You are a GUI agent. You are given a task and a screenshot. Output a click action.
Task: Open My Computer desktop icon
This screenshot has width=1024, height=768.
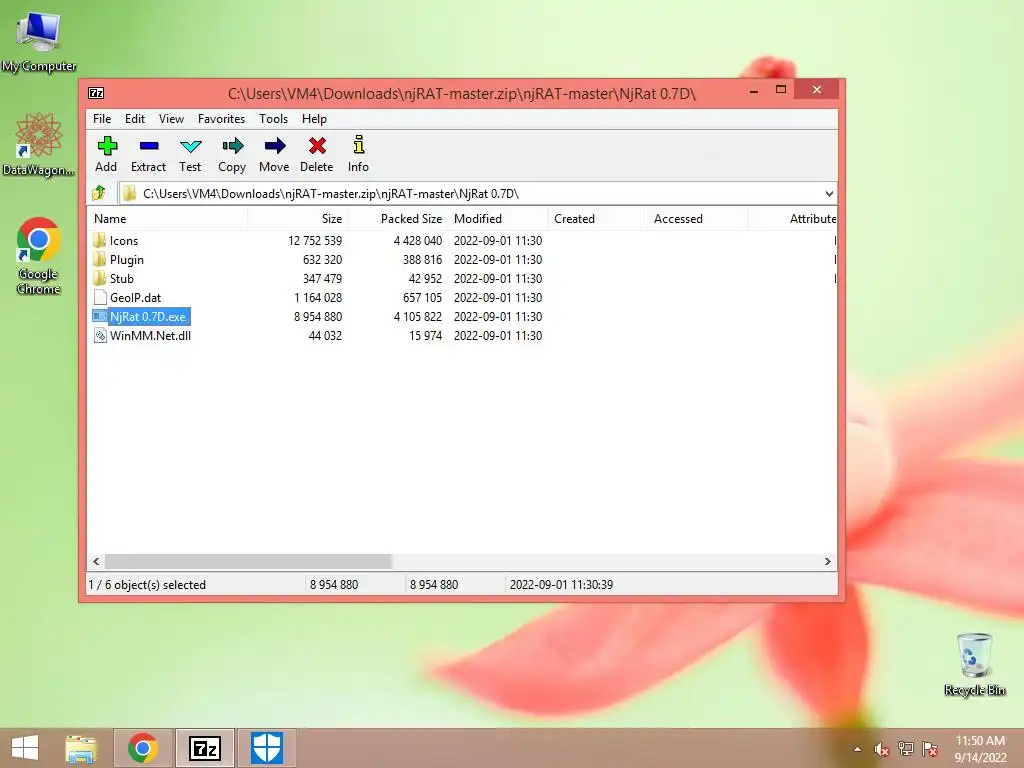[x=39, y=41]
